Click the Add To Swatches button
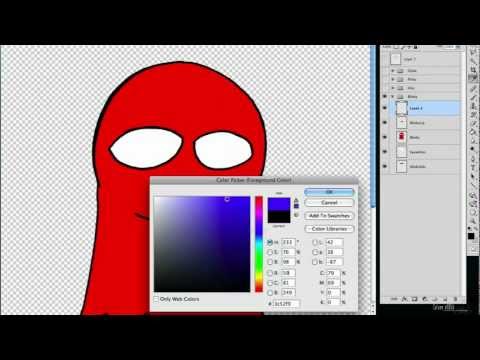 [329, 216]
